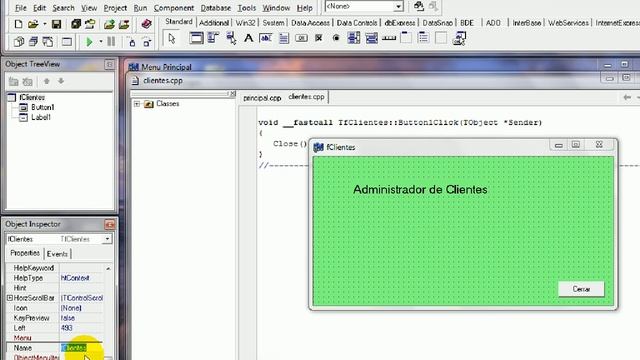Click the Cerrar button on fClientes form

[x=581, y=289]
